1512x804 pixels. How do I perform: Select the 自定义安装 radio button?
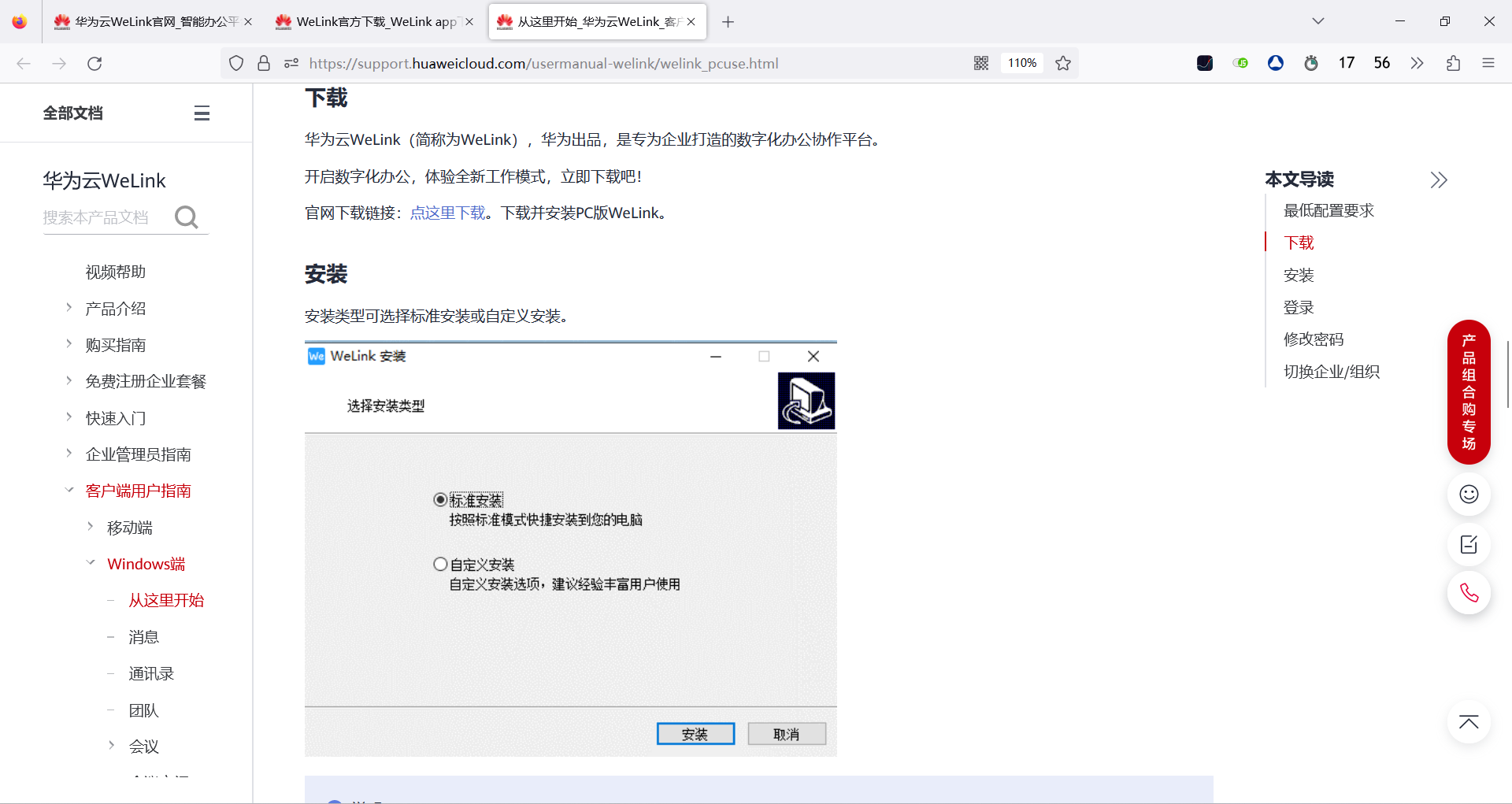(x=439, y=563)
